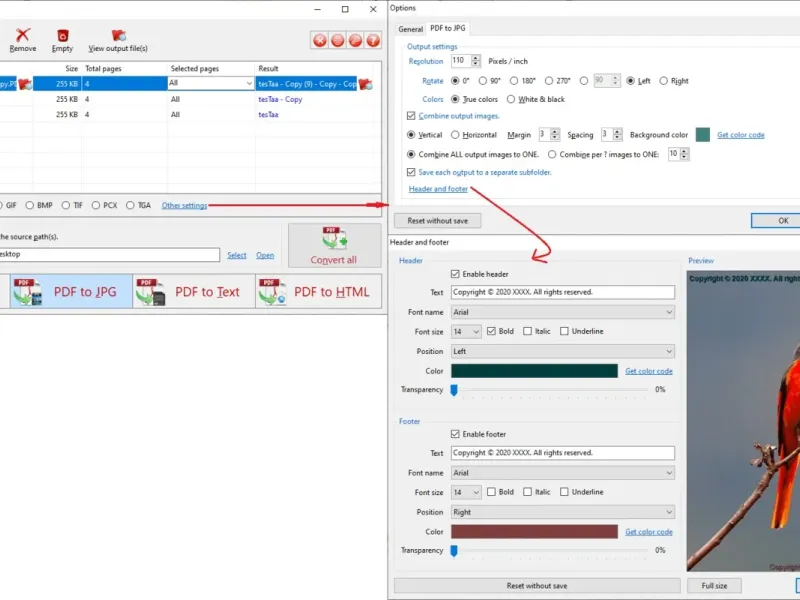
Task: Maximize the main converter window
Action: 345,9
